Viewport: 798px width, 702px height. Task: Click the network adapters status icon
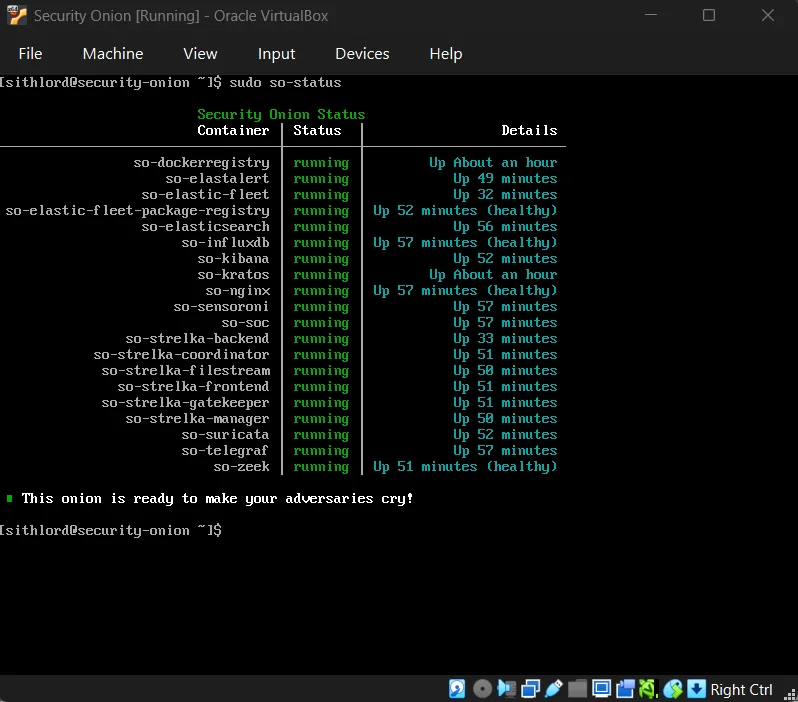pos(530,689)
